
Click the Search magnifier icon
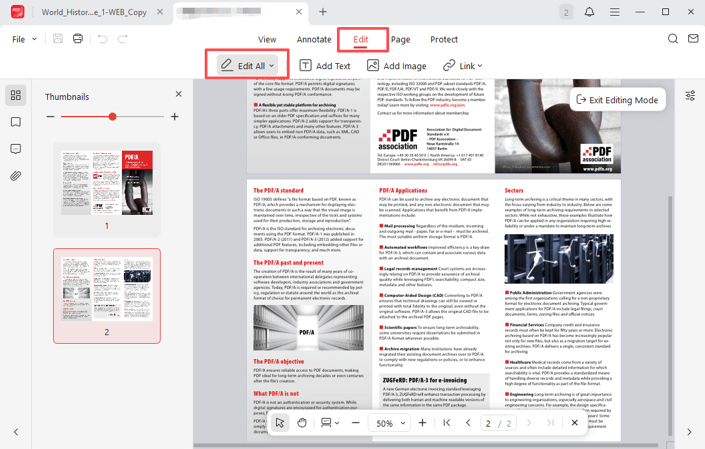673,39
